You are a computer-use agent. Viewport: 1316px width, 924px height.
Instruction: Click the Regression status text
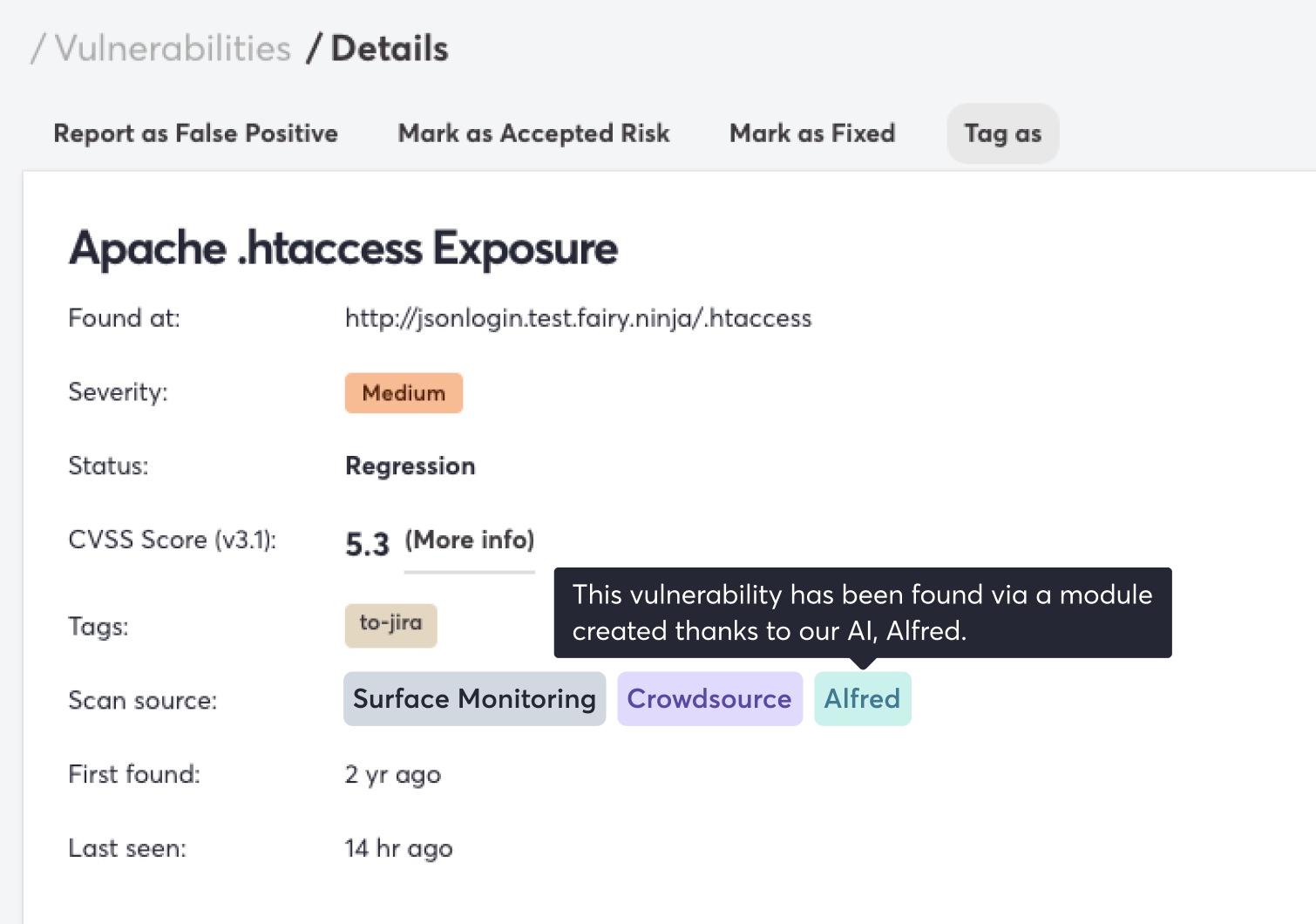click(410, 466)
